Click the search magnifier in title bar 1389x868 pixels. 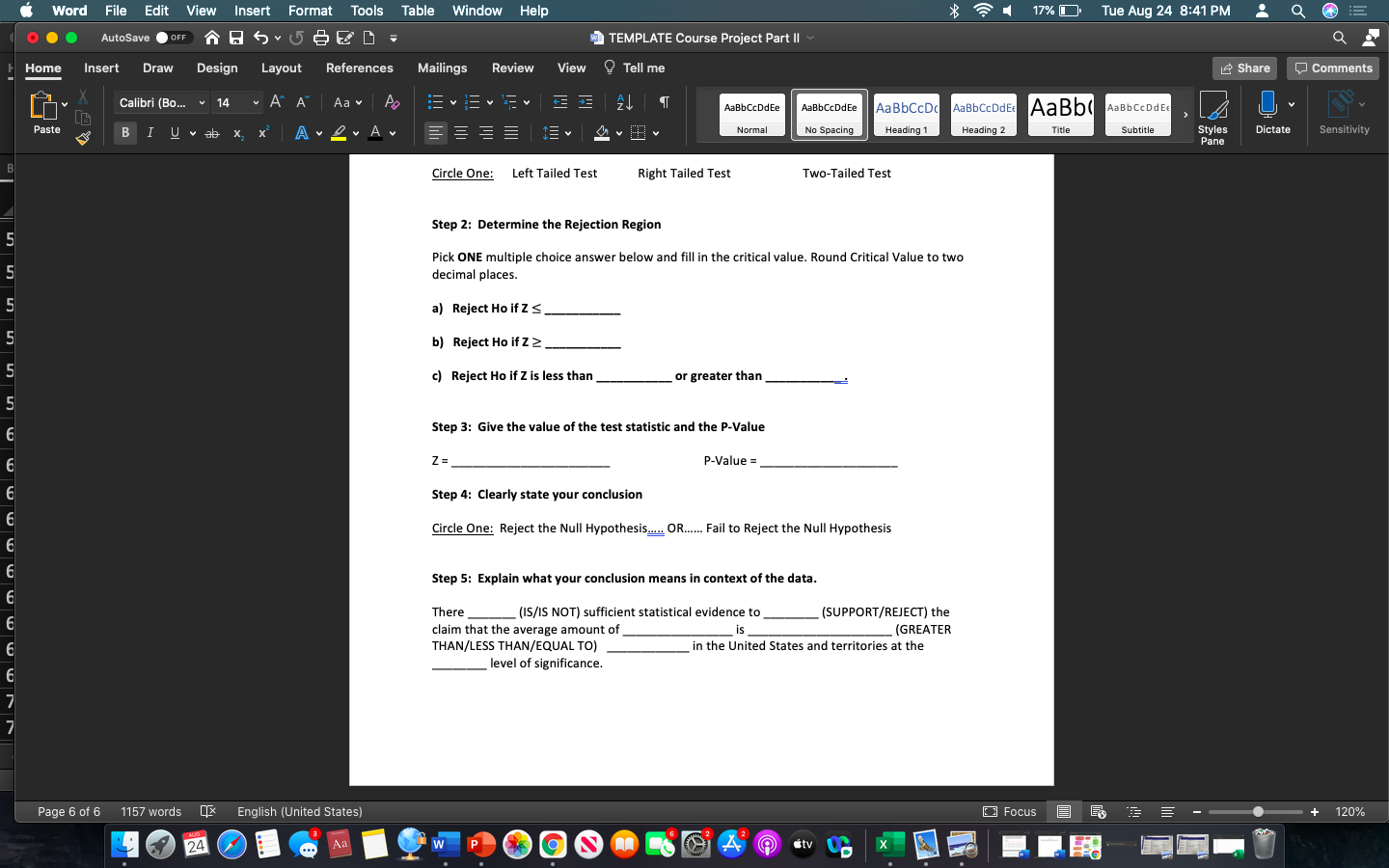[x=1339, y=38]
